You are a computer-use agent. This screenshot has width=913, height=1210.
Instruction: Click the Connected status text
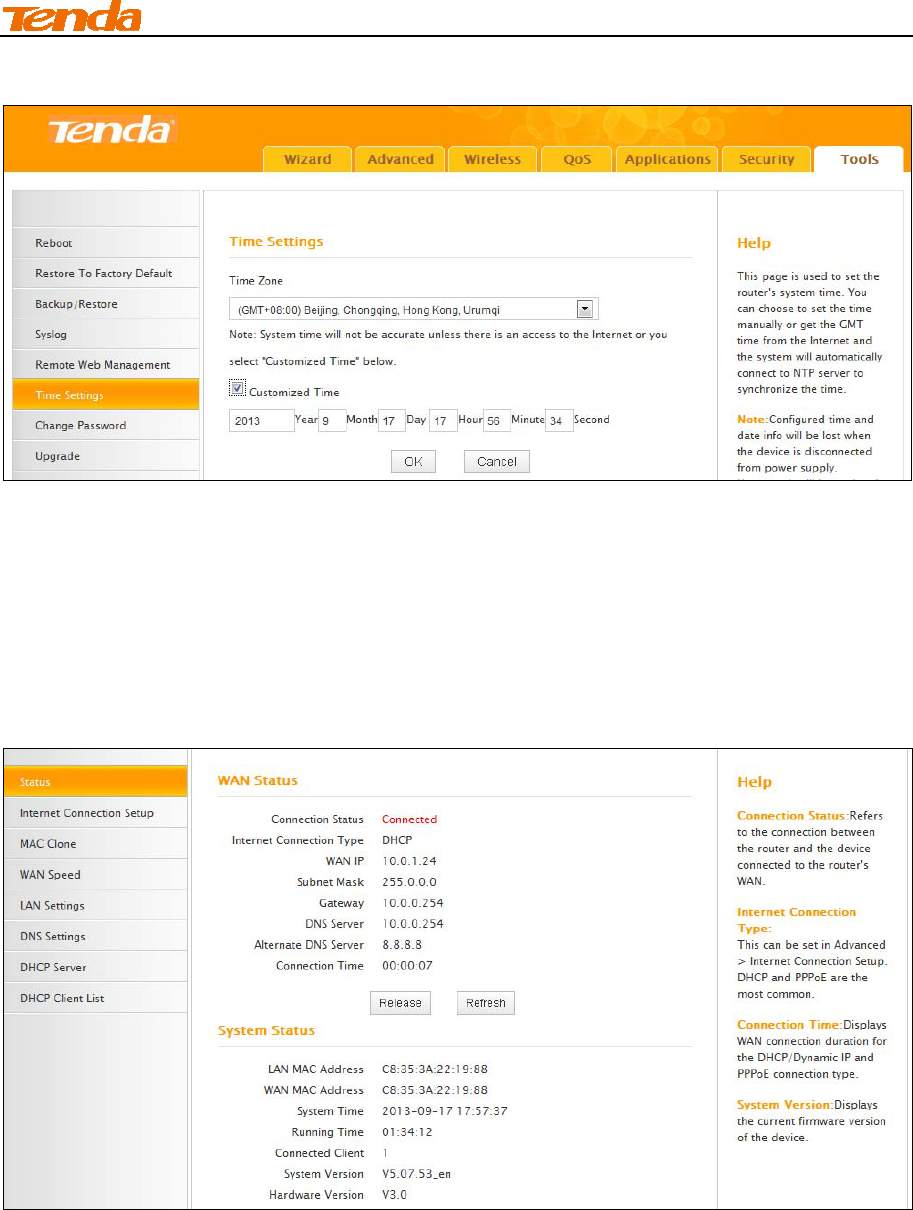pos(409,819)
